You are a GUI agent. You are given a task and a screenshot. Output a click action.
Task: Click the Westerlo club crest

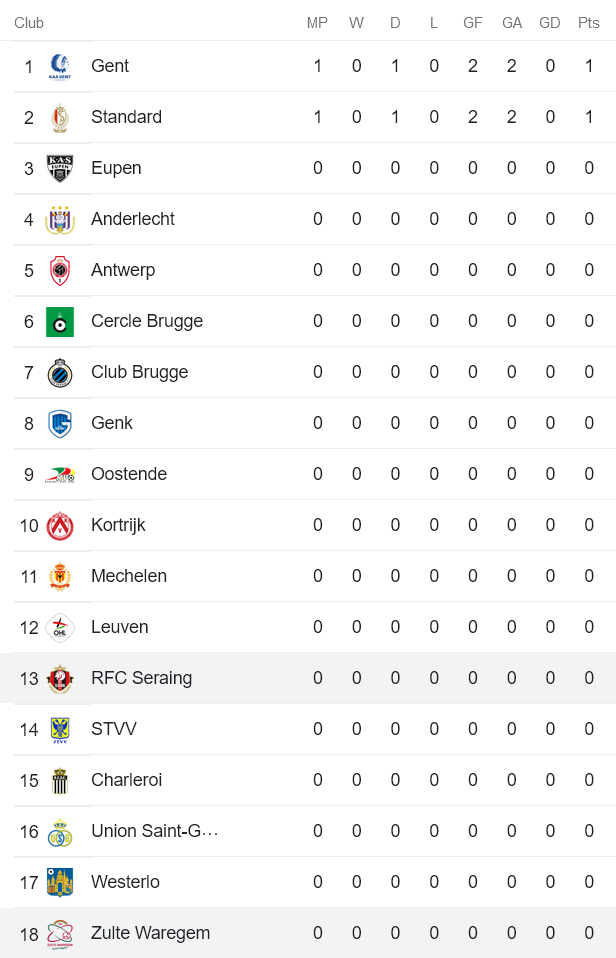tap(58, 882)
